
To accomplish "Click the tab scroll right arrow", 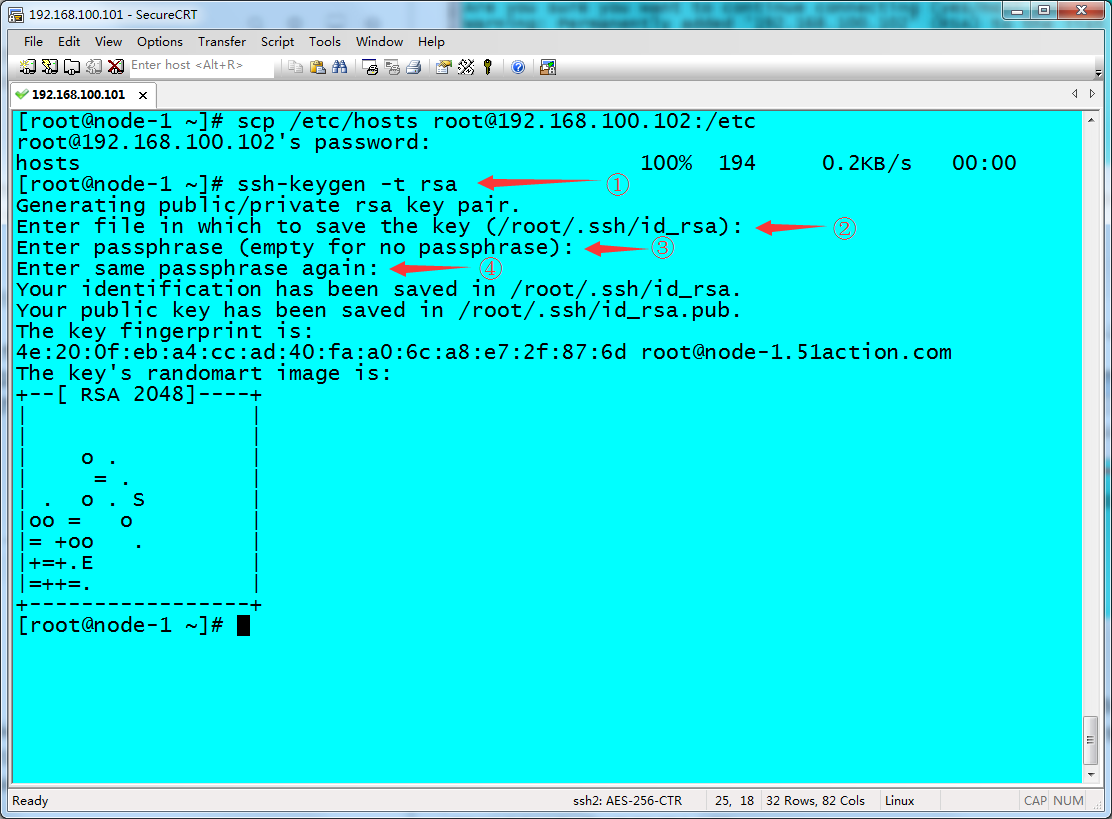I will 1092,94.
